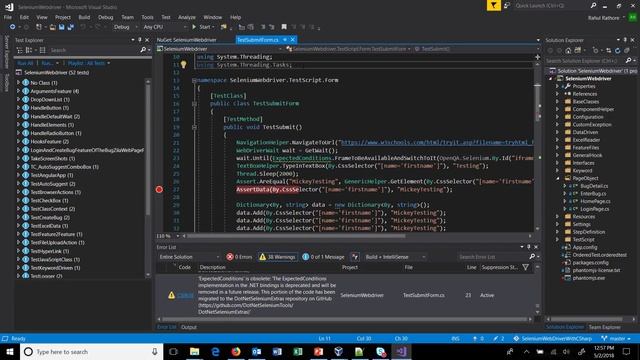Click the Open File folder toolbar icon
640x360 pixels.
tap(53, 27)
